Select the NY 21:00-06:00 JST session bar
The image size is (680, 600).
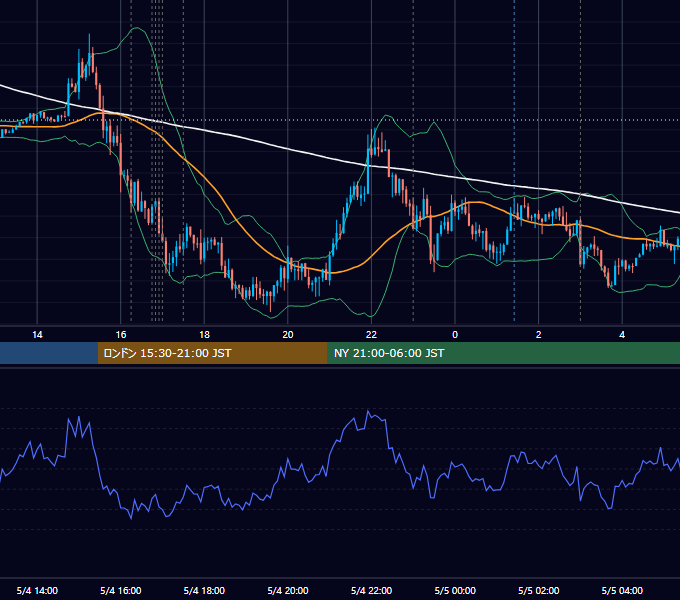503,353
